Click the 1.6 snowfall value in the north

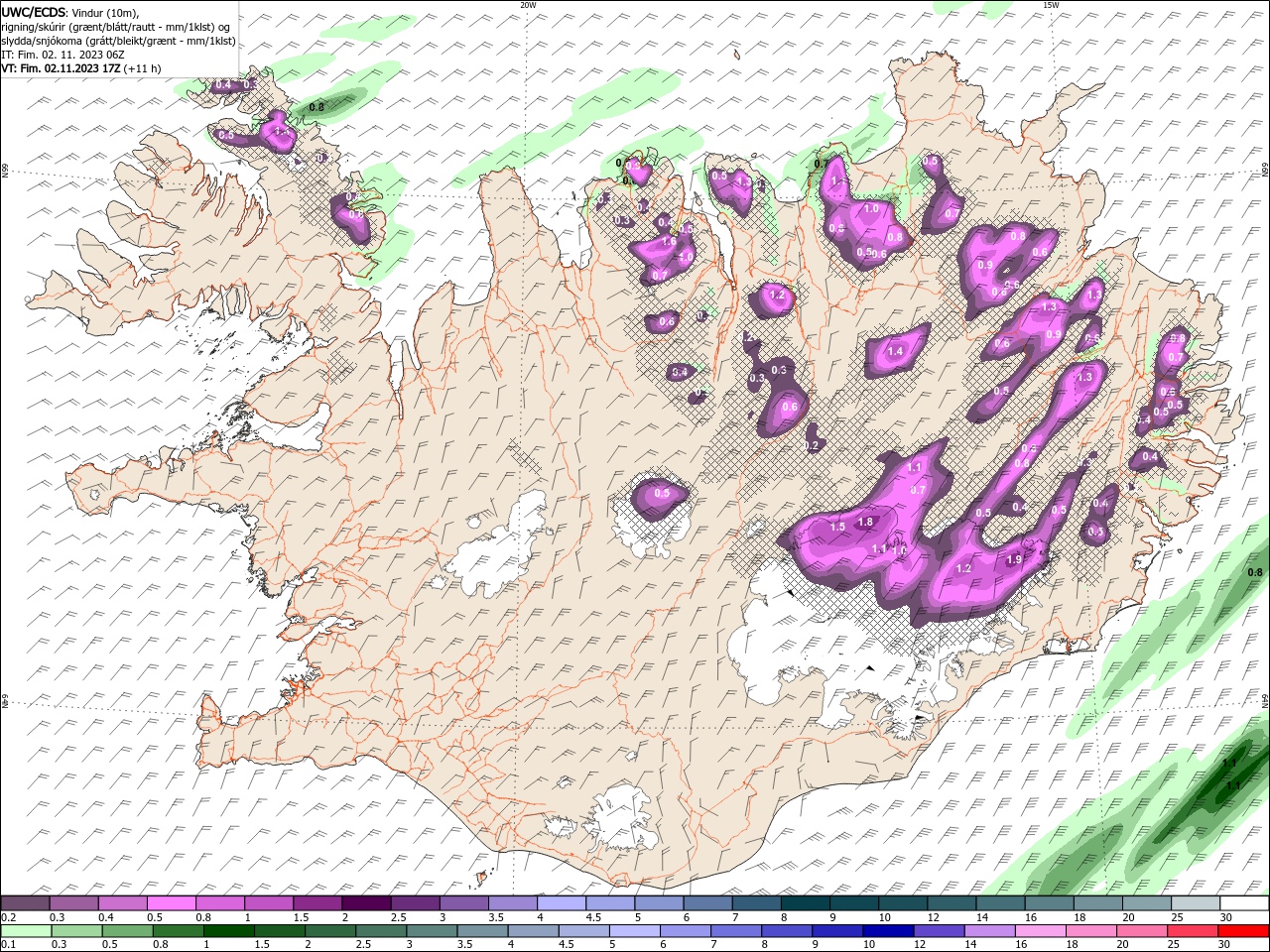pyautogui.click(x=668, y=241)
